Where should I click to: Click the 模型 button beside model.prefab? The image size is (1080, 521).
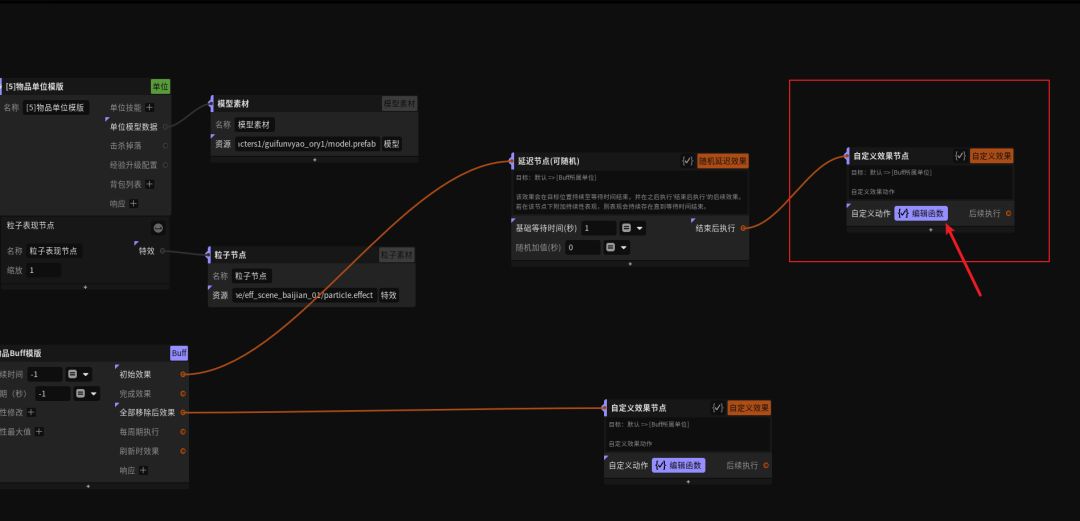(391, 144)
